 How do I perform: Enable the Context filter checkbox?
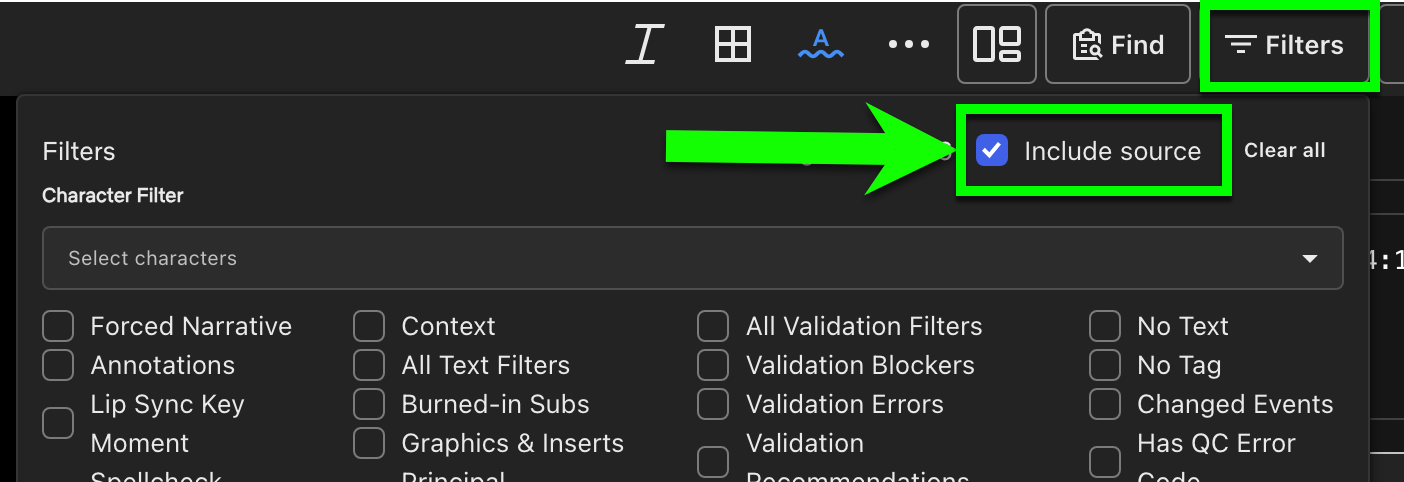pos(369,326)
